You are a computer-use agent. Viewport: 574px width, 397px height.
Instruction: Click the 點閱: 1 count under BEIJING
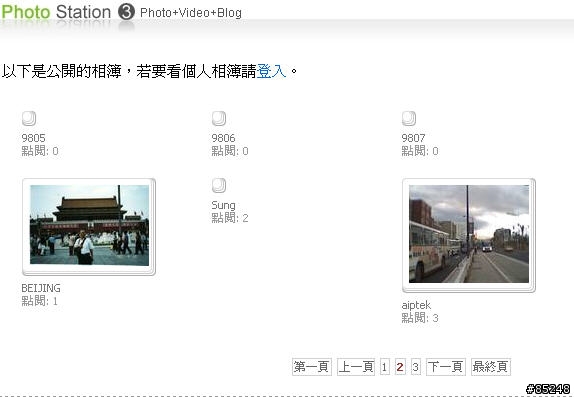40,301
